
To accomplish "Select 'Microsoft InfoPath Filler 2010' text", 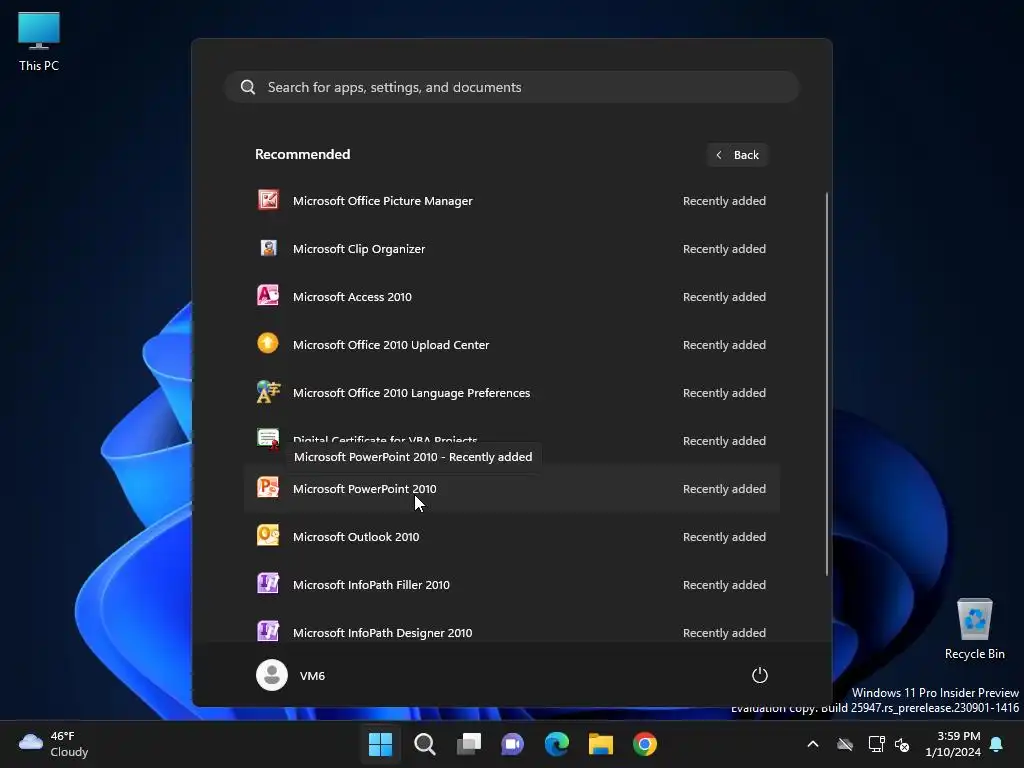I will pos(371,584).
